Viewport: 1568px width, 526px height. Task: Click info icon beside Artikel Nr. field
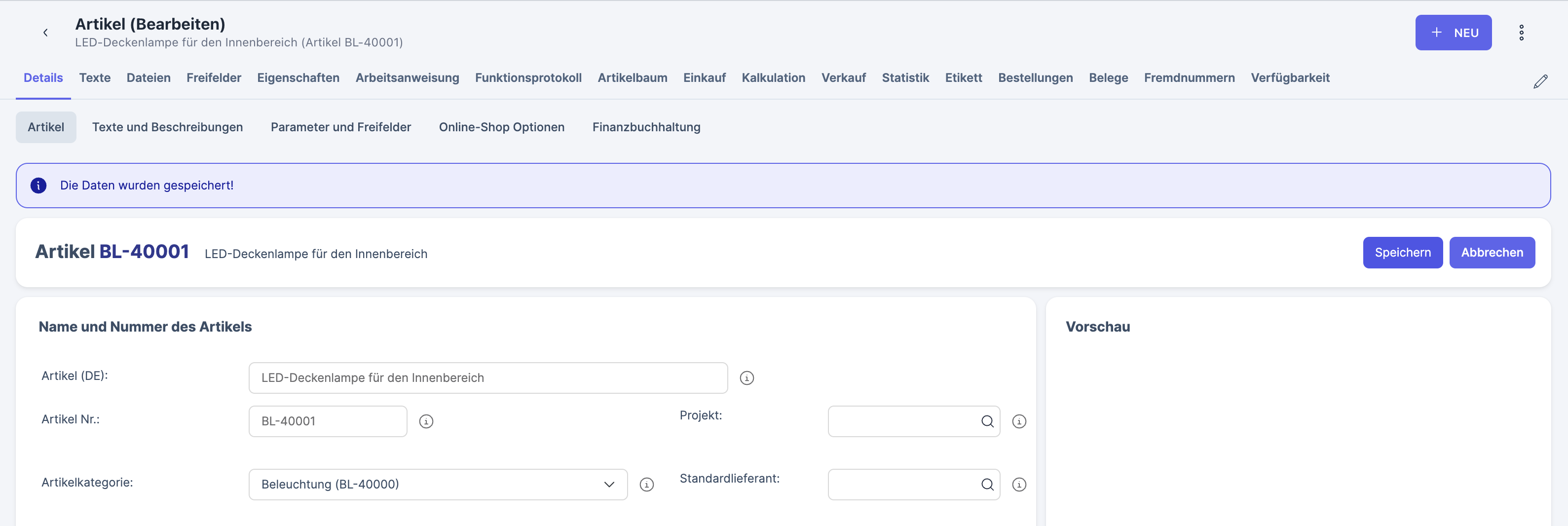pos(426,421)
